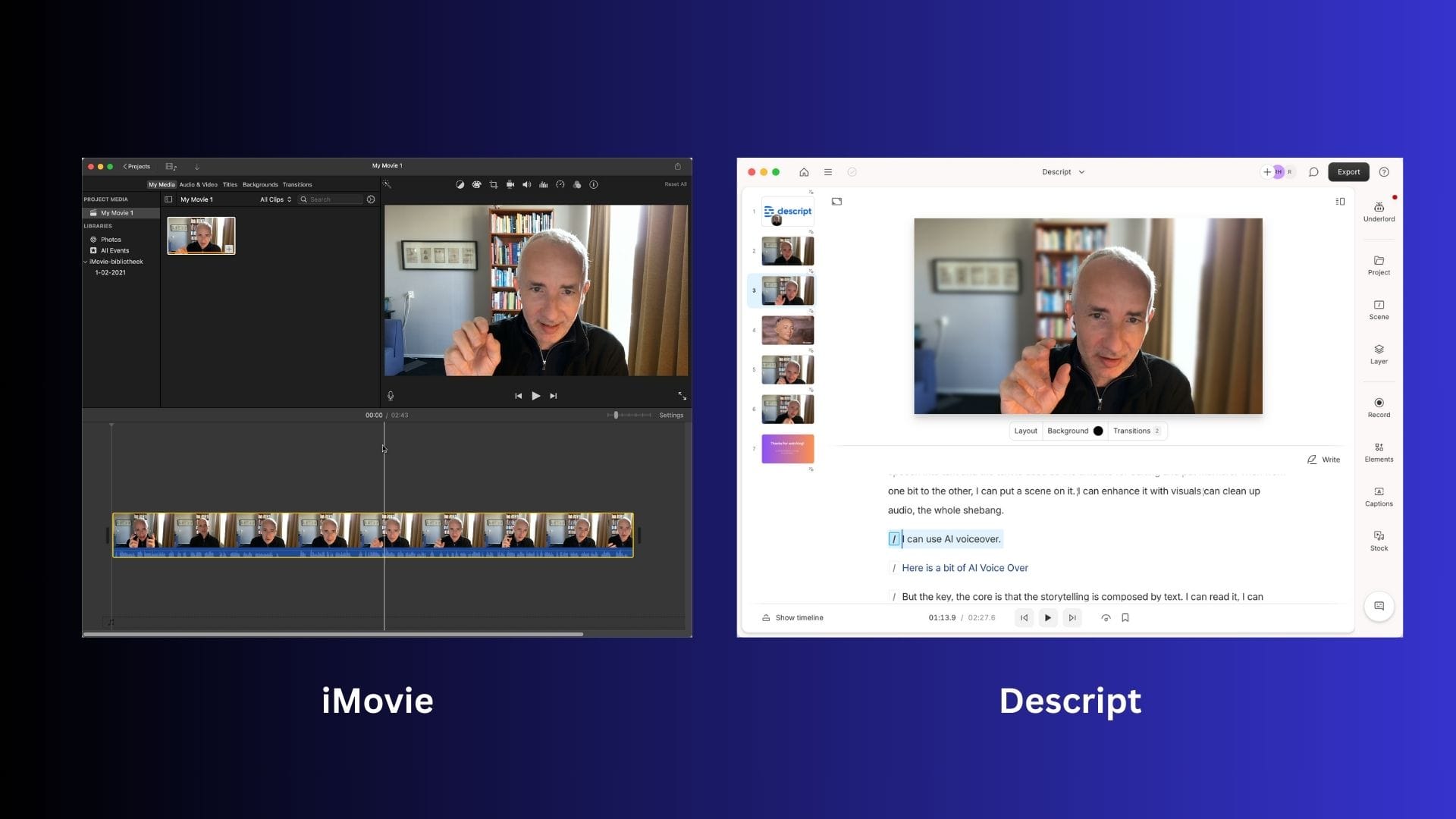Viewport: 1456px width, 819px height.
Task: Click the color correction palette icon
Action: (476, 184)
